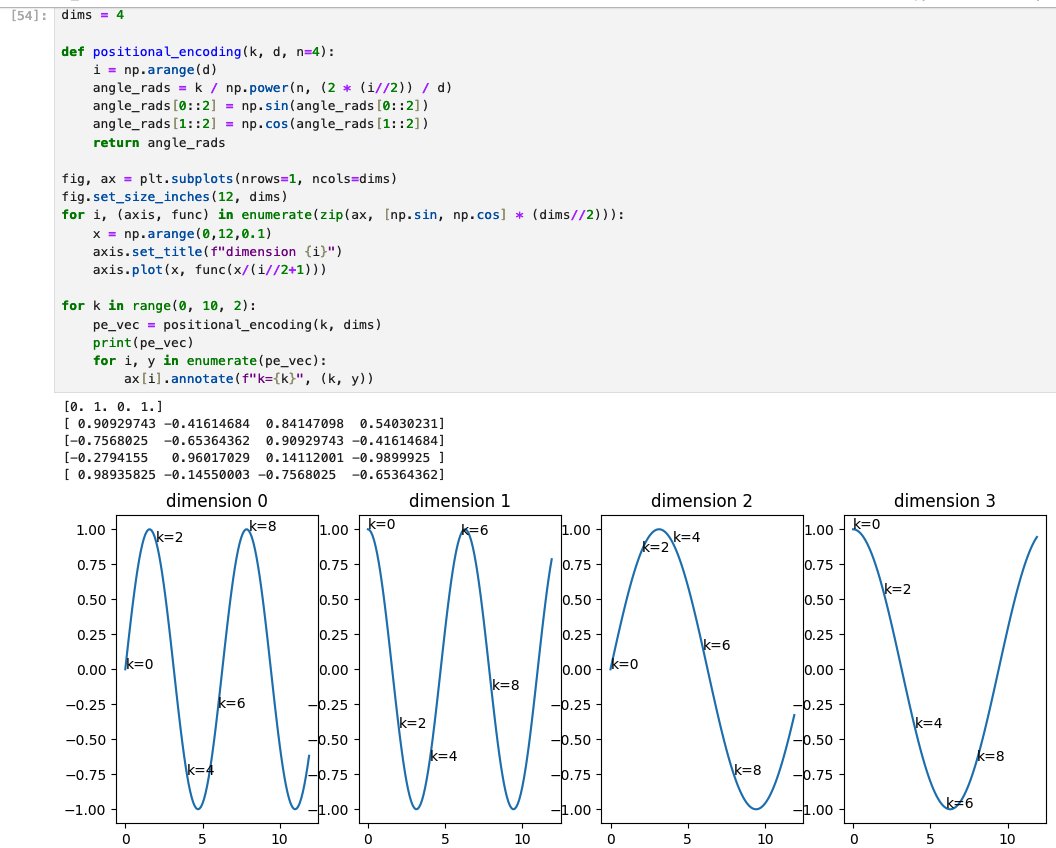Click the k=0 annotation in dimension 0 plot

tap(139, 664)
